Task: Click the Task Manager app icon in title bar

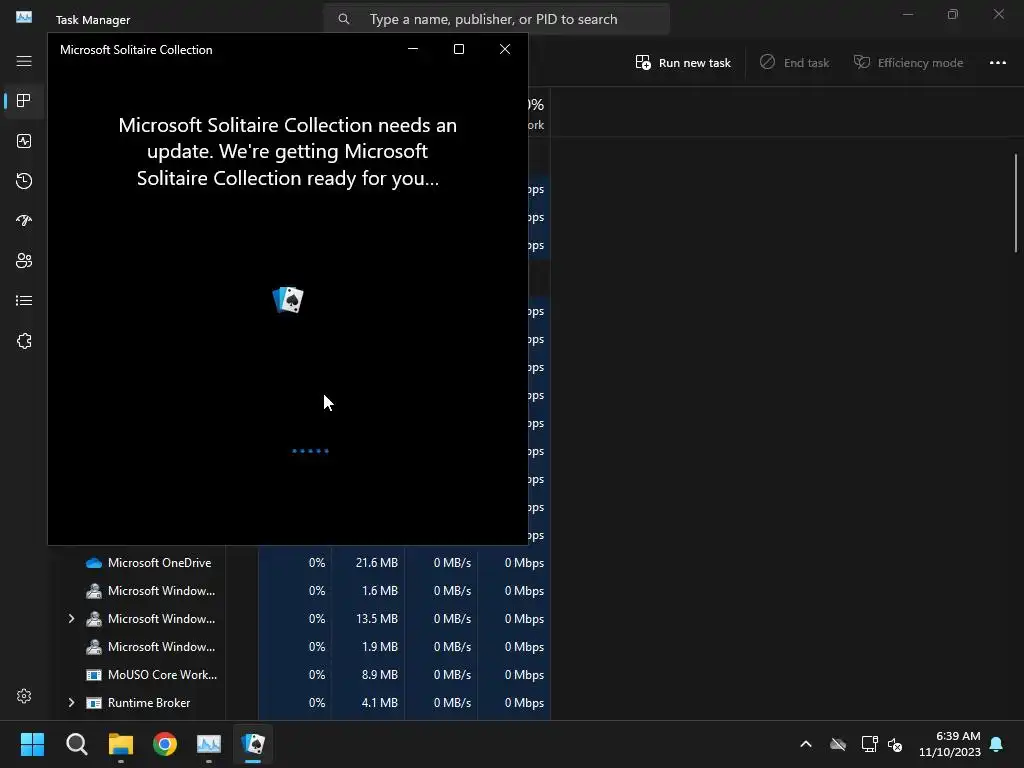Action: (x=24, y=18)
